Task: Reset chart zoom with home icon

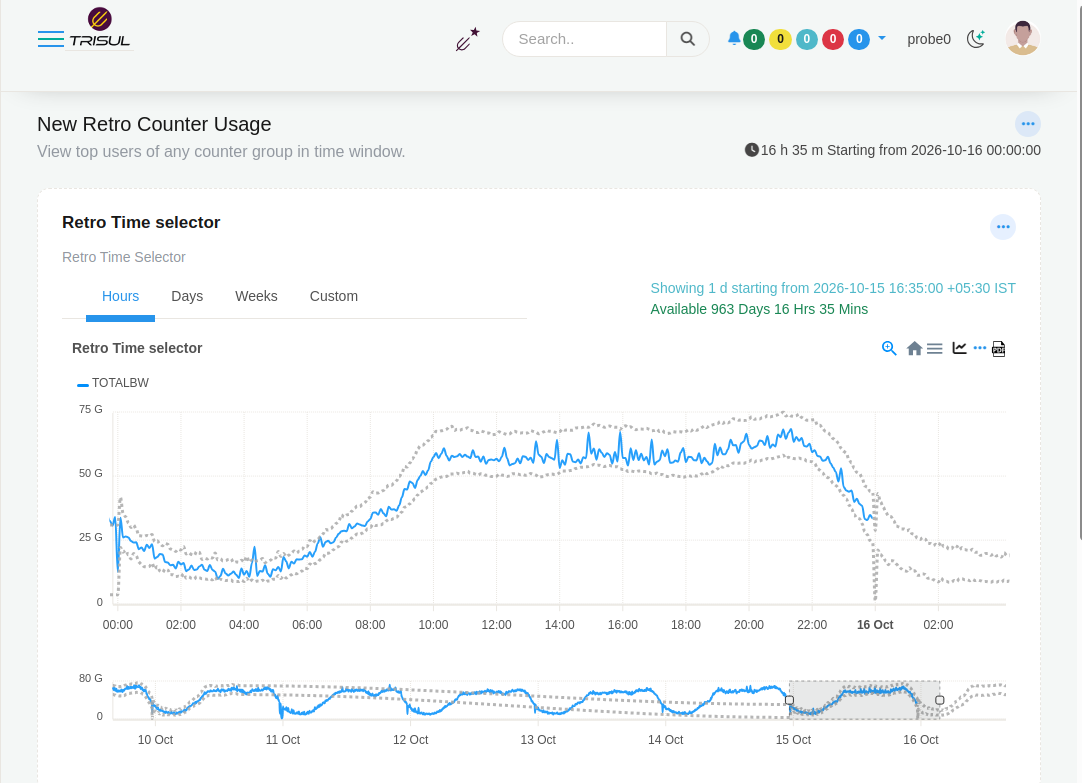Action: (x=914, y=348)
